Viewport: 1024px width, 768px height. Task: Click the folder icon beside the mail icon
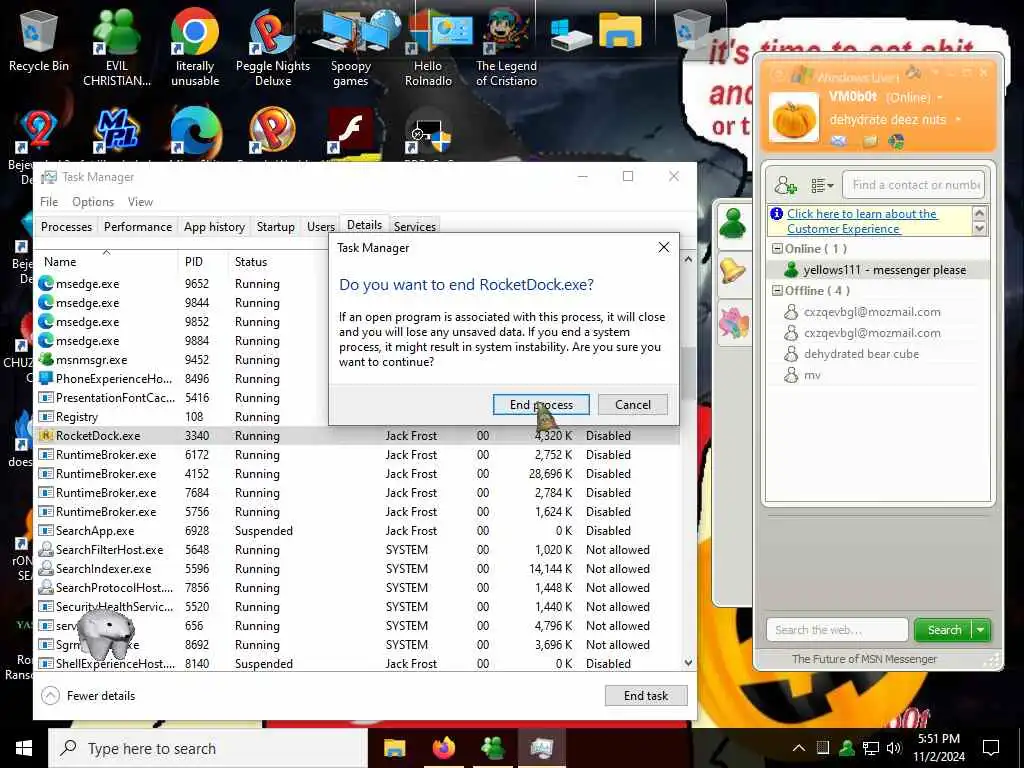pyautogui.click(x=870, y=141)
